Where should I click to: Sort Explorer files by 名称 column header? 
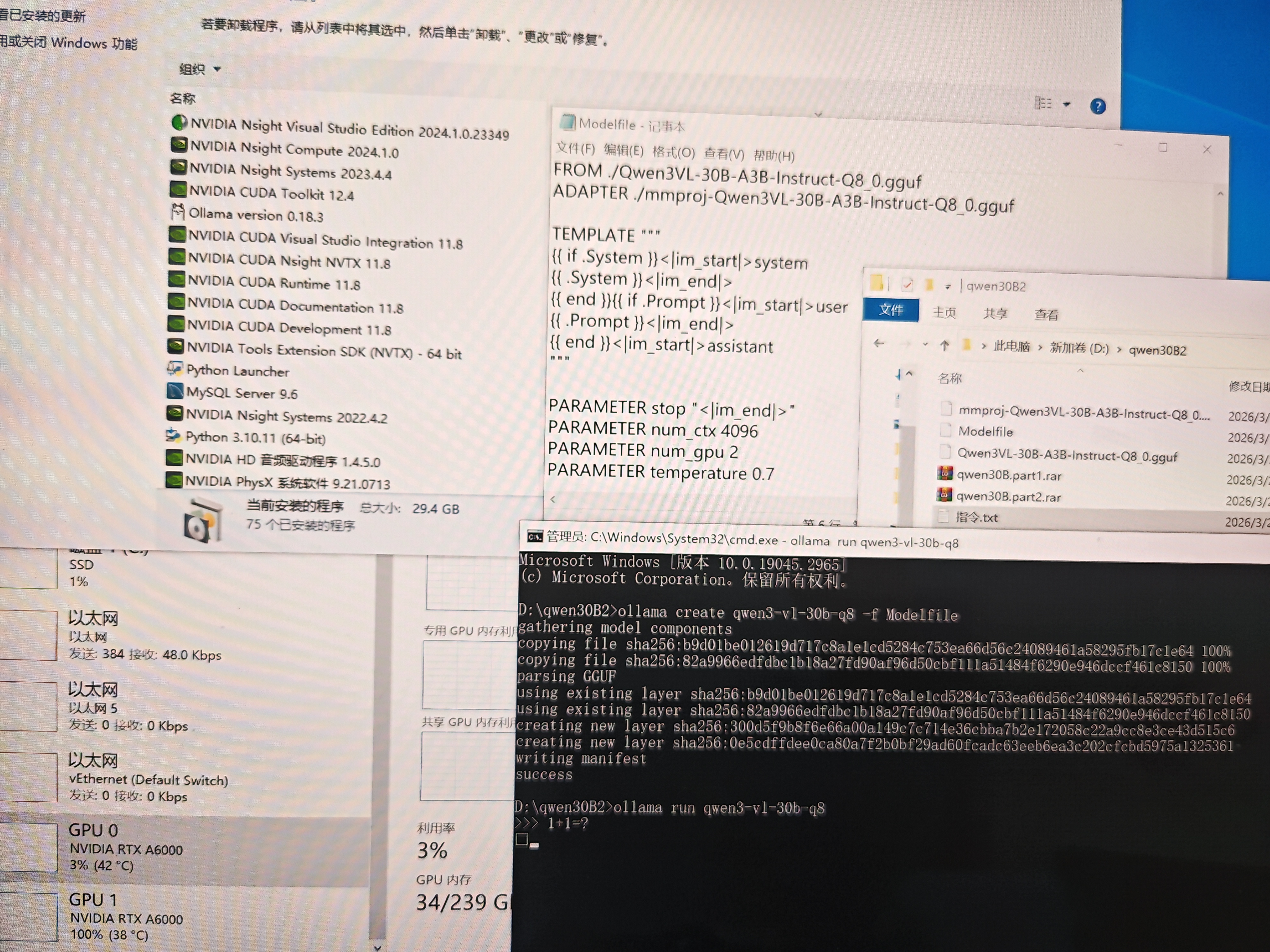pyautogui.click(x=950, y=378)
